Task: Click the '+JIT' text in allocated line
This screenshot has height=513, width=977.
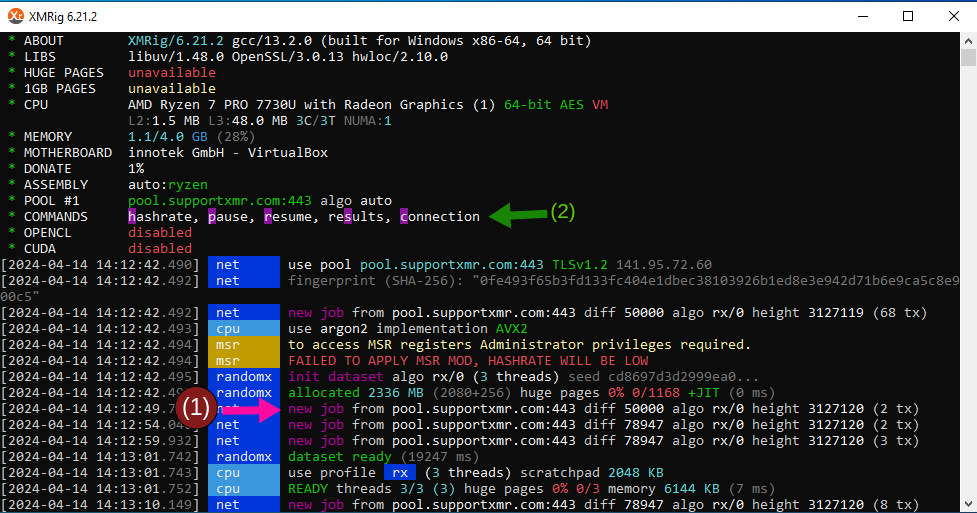Action: point(704,393)
